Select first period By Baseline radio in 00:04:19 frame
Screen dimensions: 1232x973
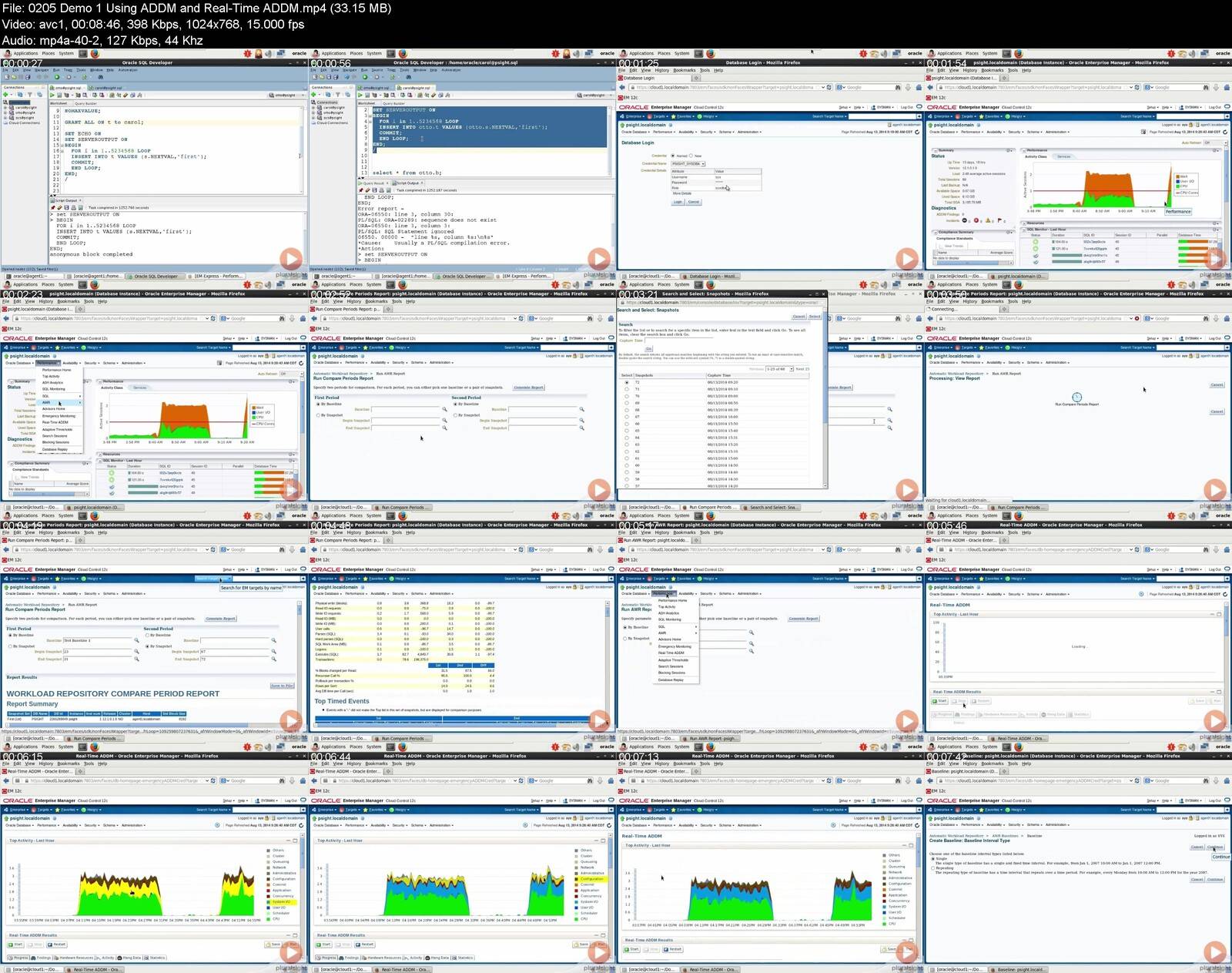(x=10, y=635)
